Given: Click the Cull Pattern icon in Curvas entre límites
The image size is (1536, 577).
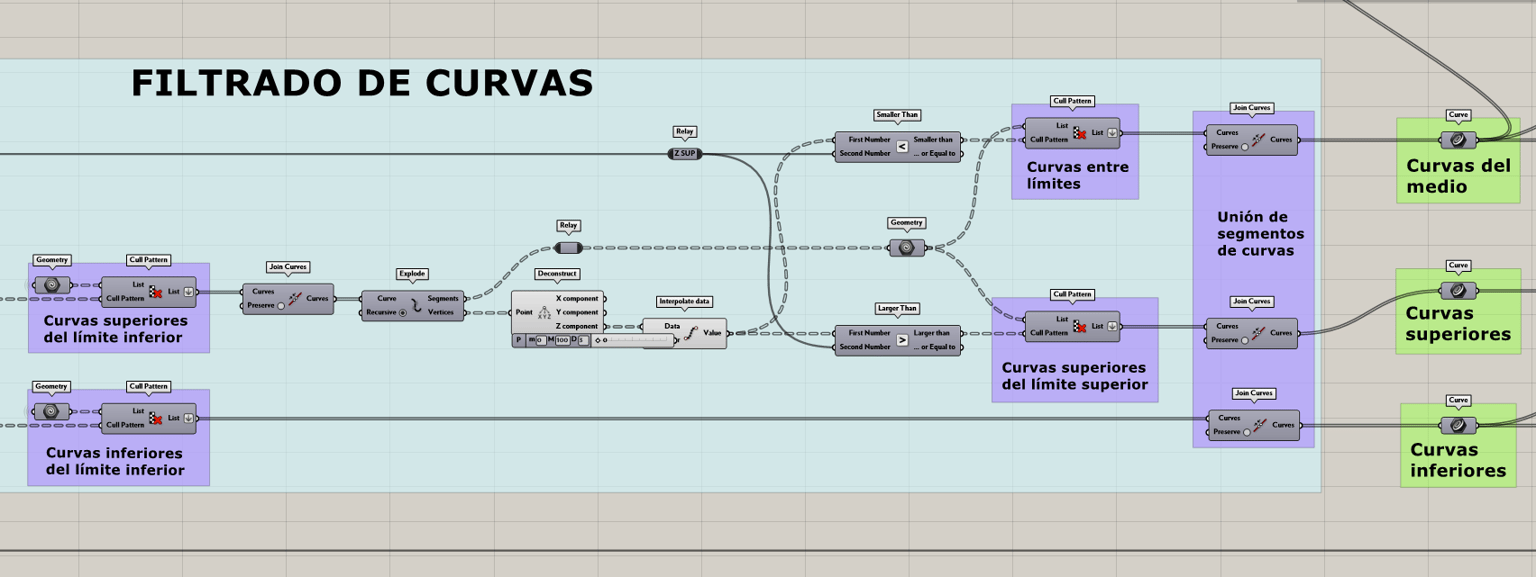Looking at the screenshot, I should point(1079,132).
